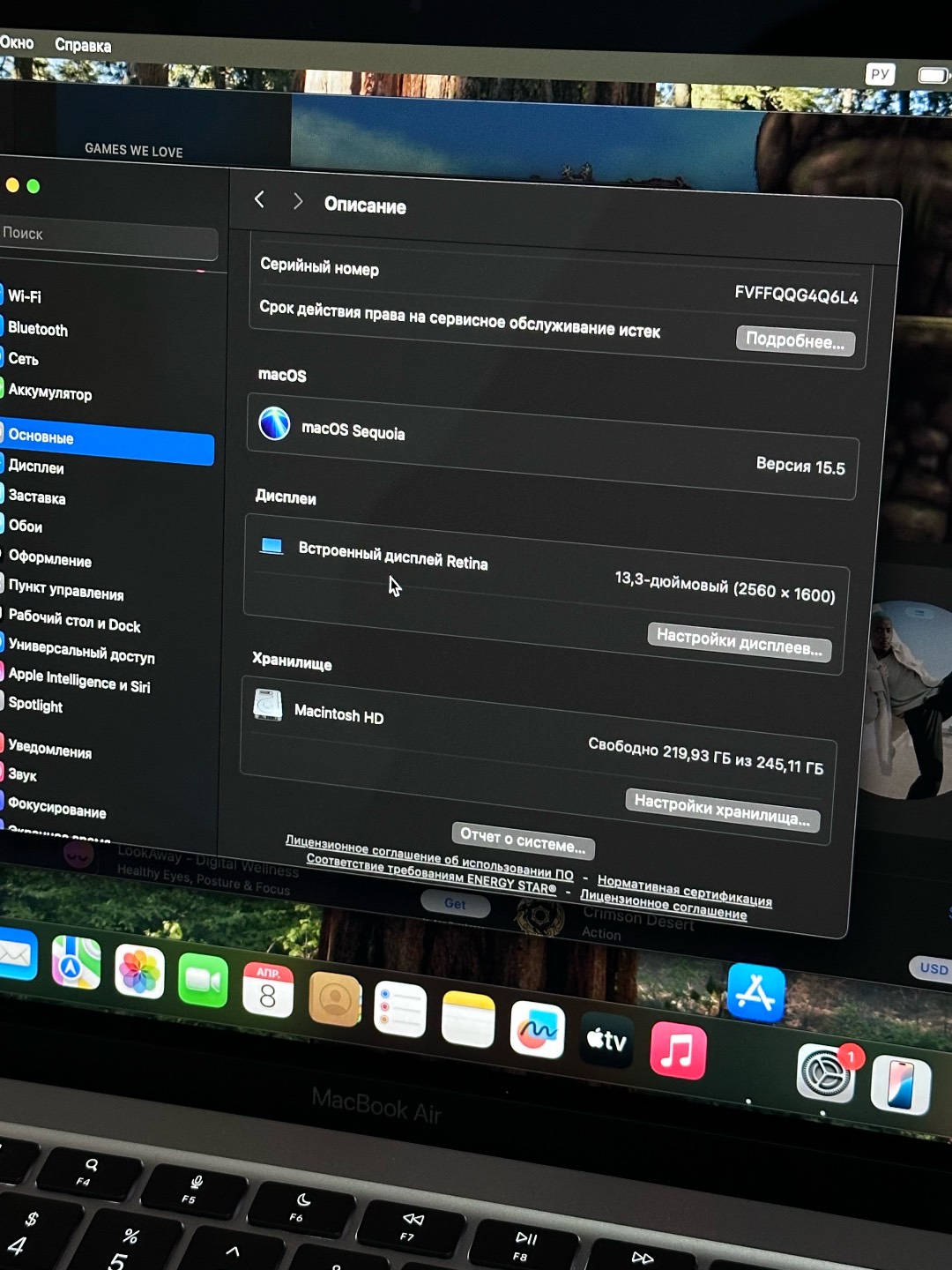Launch the Photos app in Dock

point(139,971)
